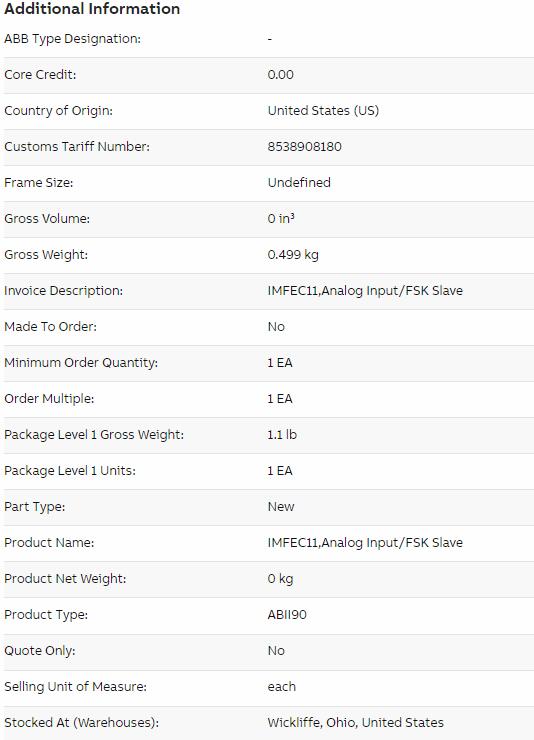
Task: Click the Package Level 1 Gross Weight label
Action: [94, 435]
